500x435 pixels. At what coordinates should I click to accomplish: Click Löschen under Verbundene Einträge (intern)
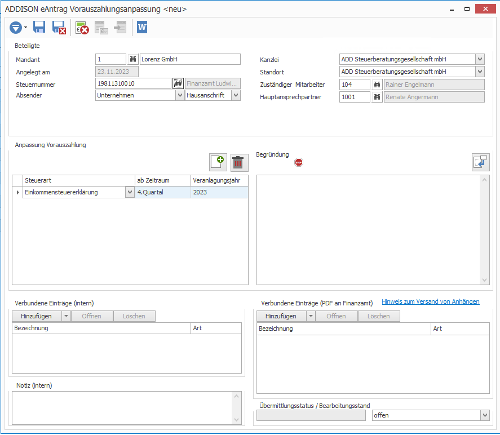coord(134,316)
